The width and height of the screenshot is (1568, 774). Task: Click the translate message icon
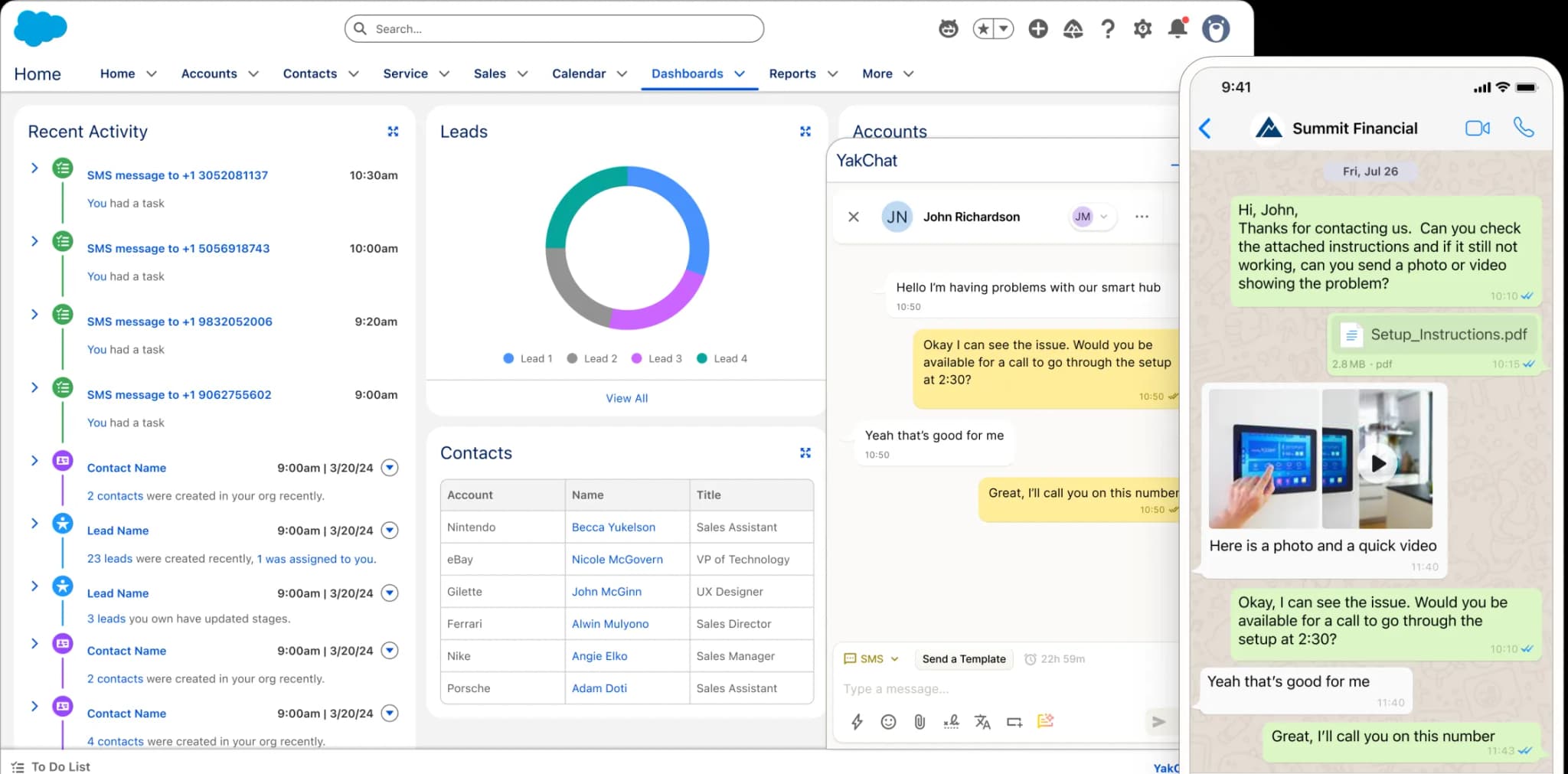(982, 722)
